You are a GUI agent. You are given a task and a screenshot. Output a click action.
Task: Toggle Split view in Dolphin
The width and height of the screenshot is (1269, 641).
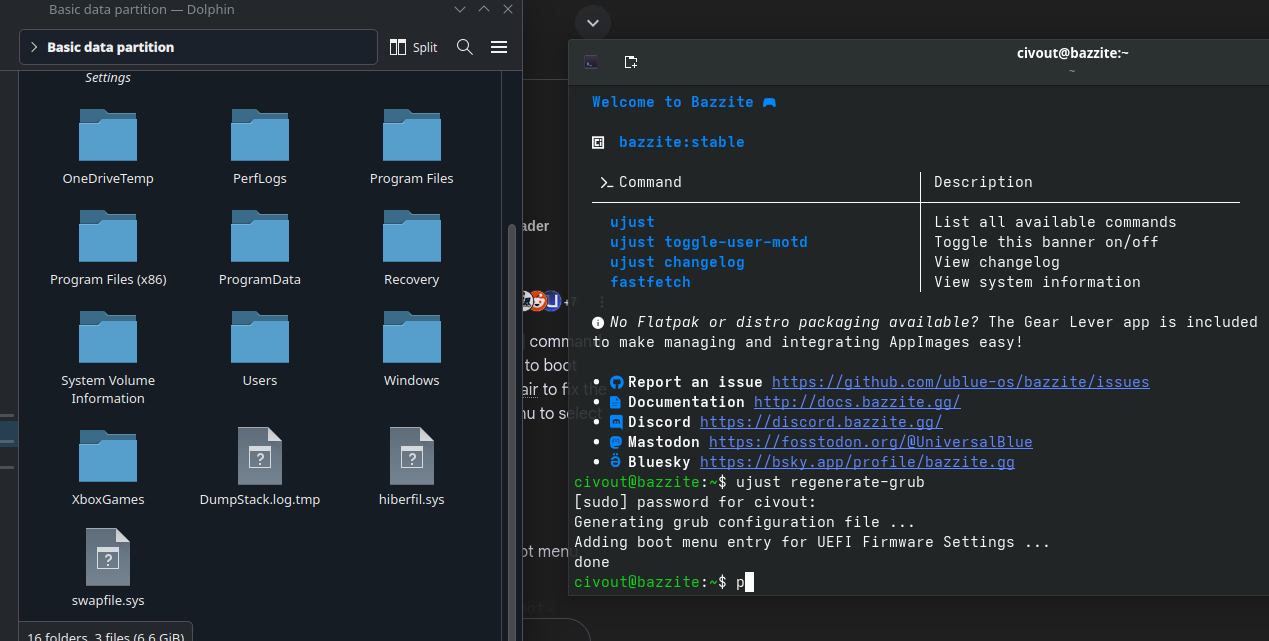coord(413,47)
